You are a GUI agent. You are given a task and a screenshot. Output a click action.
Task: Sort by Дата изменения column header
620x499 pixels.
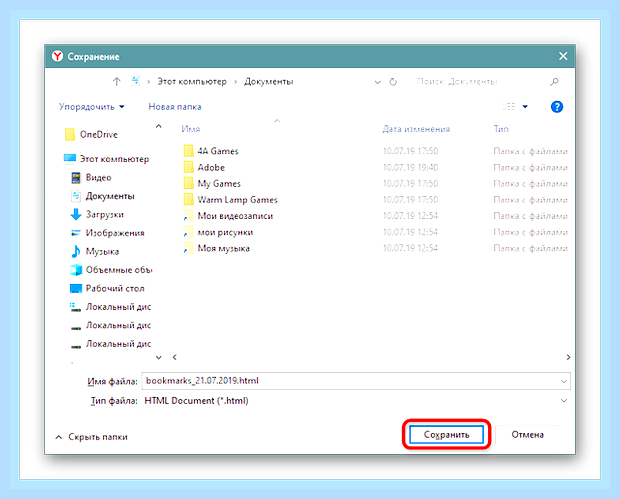click(416, 129)
